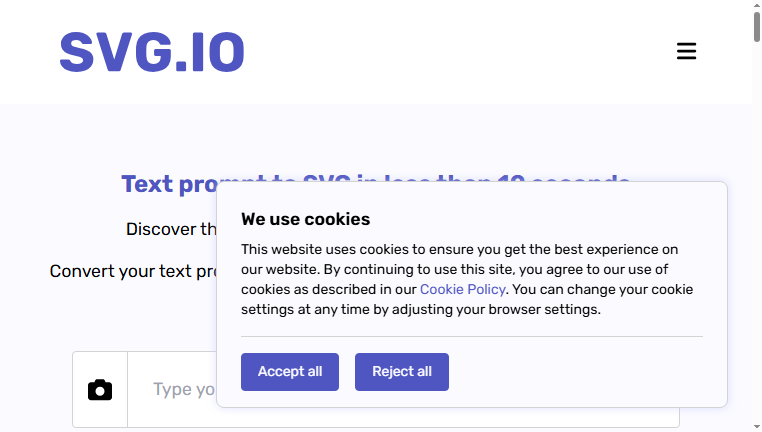Click the empty white header area between logo and menu
762x432 pixels.
point(460,52)
